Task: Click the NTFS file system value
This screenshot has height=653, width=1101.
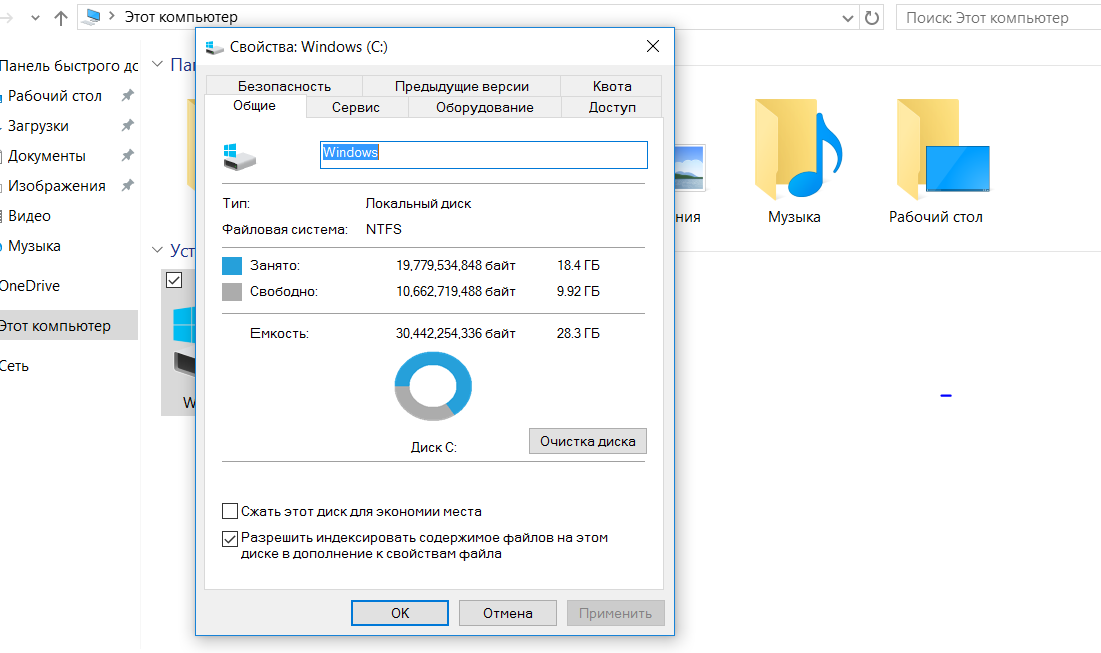Action: 383,230
